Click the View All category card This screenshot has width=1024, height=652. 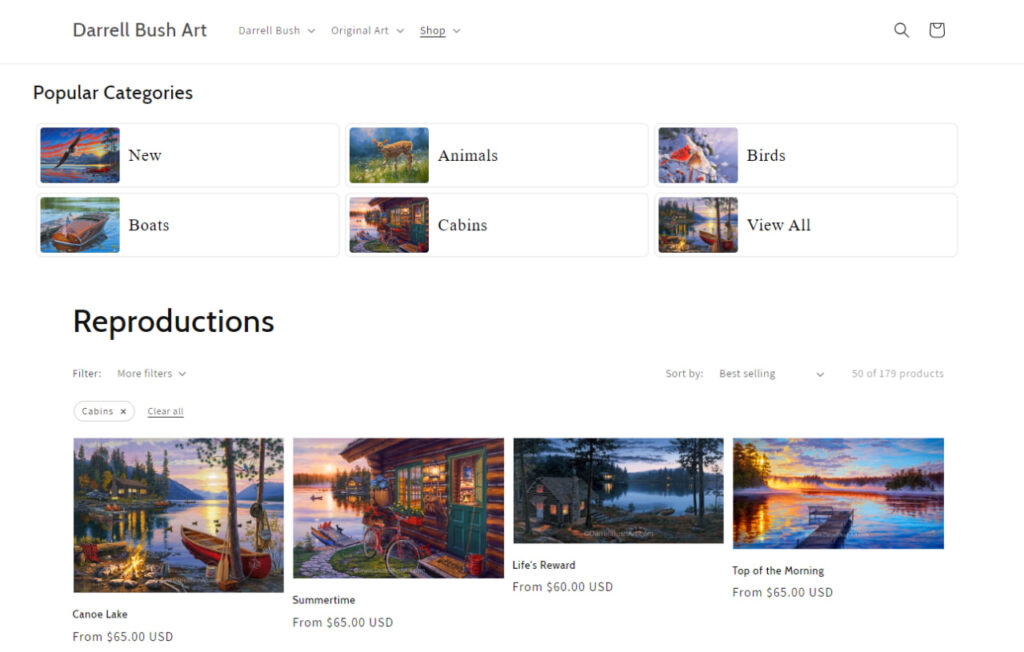(x=806, y=225)
